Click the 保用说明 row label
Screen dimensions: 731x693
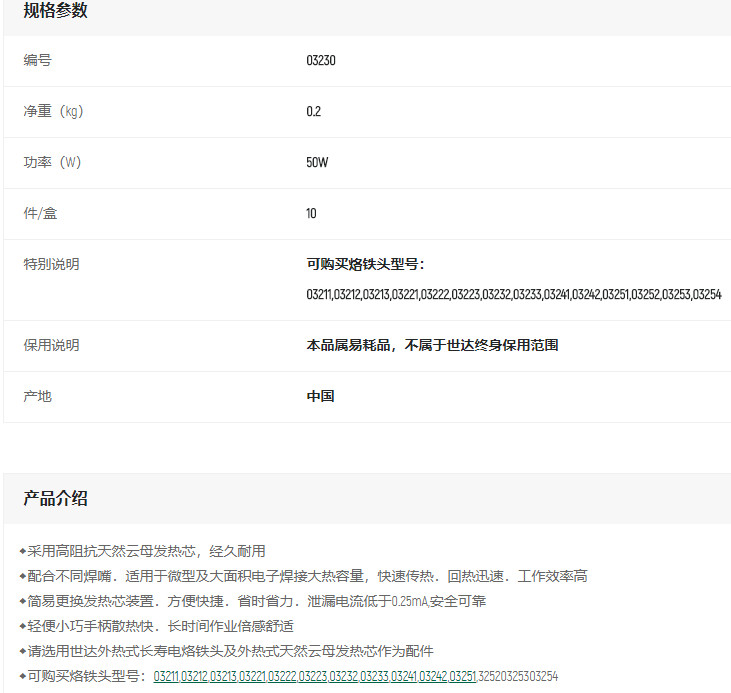click(x=51, y=345)
